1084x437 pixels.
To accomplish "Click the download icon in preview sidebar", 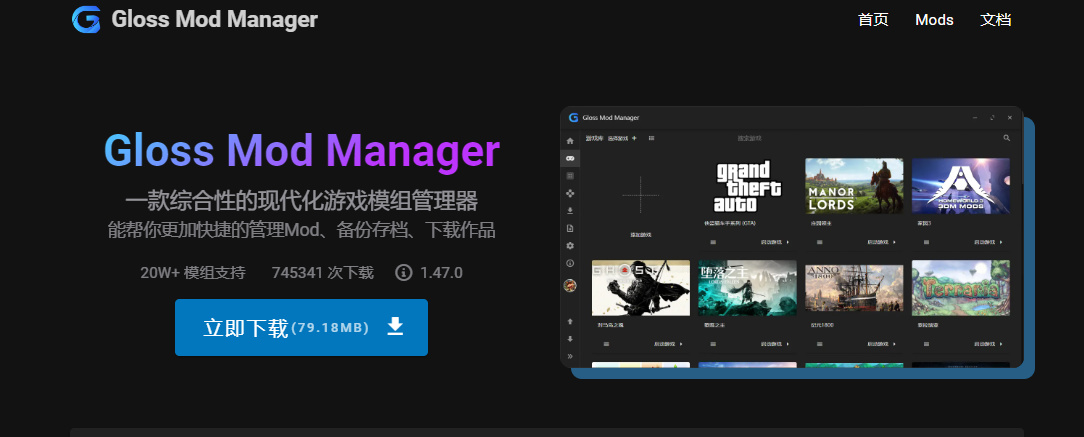I will 570,211.
